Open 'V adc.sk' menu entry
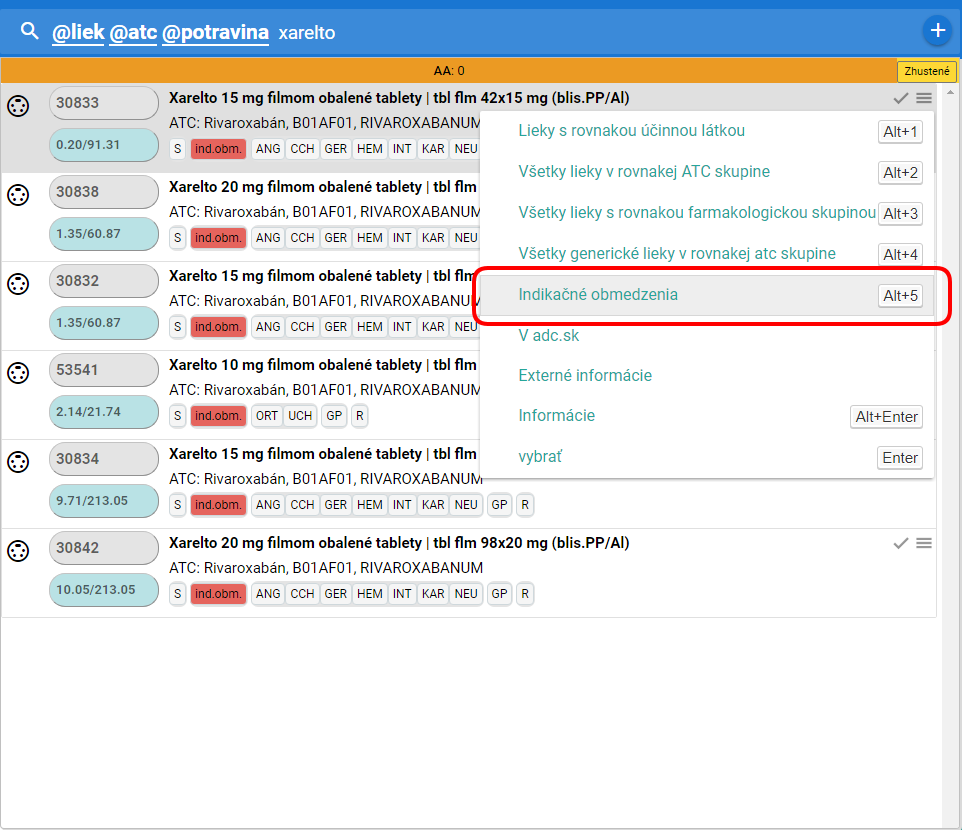This screenshot has width=962, height=830. coord(707,336)
